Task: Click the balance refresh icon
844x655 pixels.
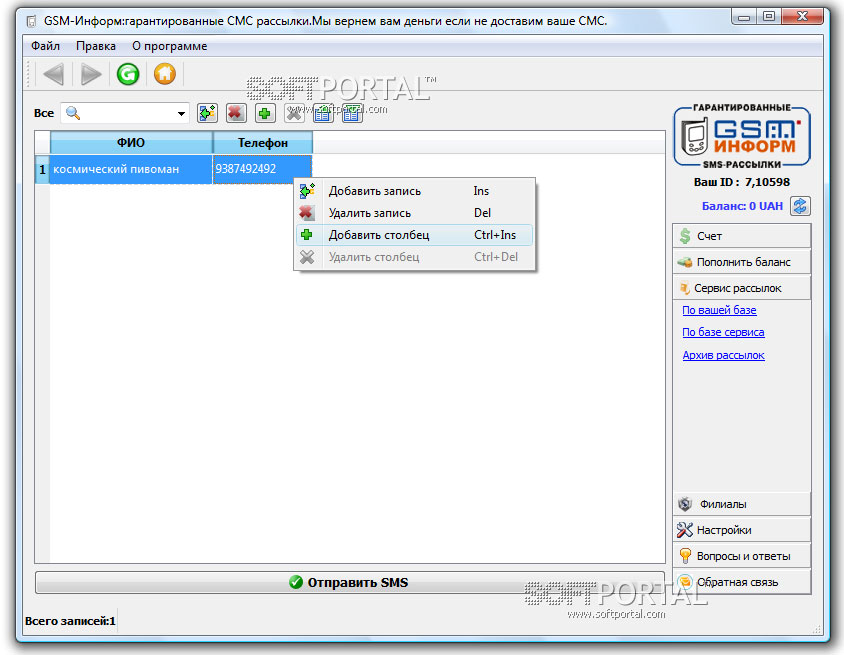Action: (800, 206)
